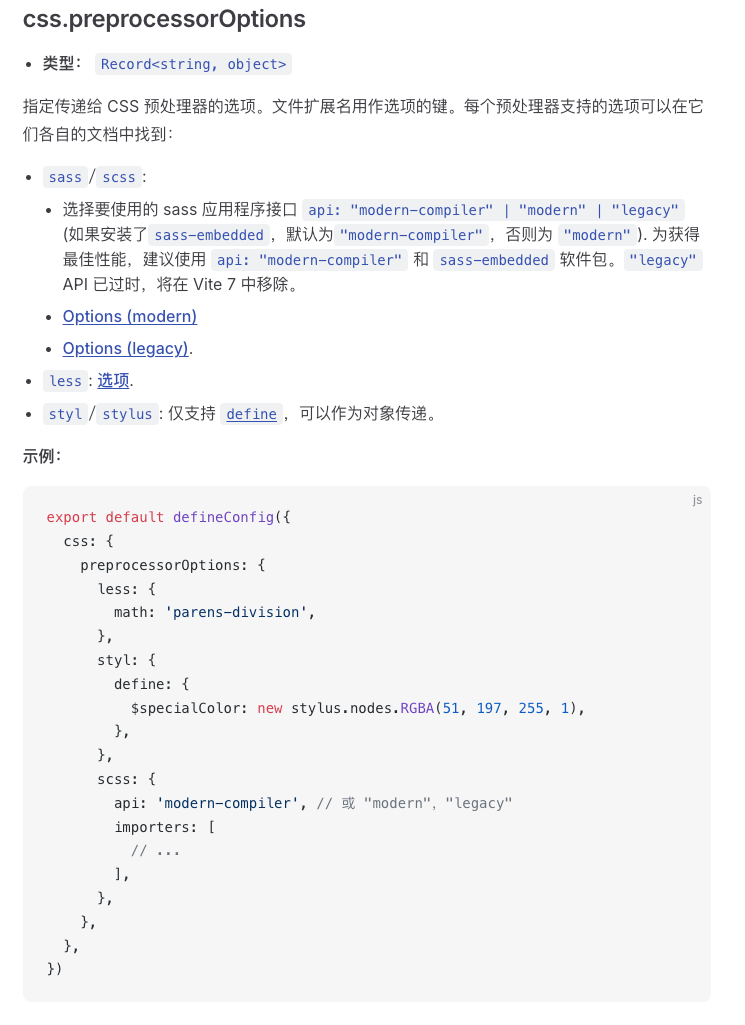Click RGBA in the stylus.nodes code line
This screenshot has width=745, height=1025.
pyautogui.click(x=416, y=707)
